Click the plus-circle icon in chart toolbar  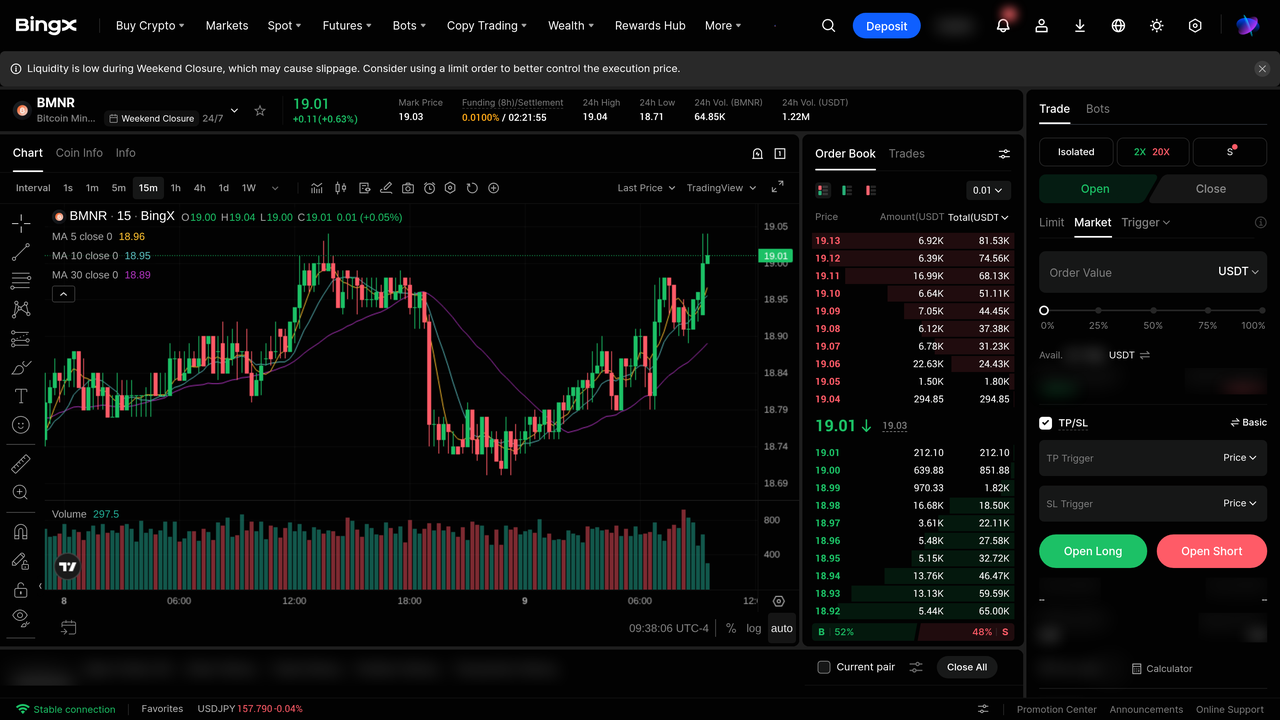(x=493, y=188)
